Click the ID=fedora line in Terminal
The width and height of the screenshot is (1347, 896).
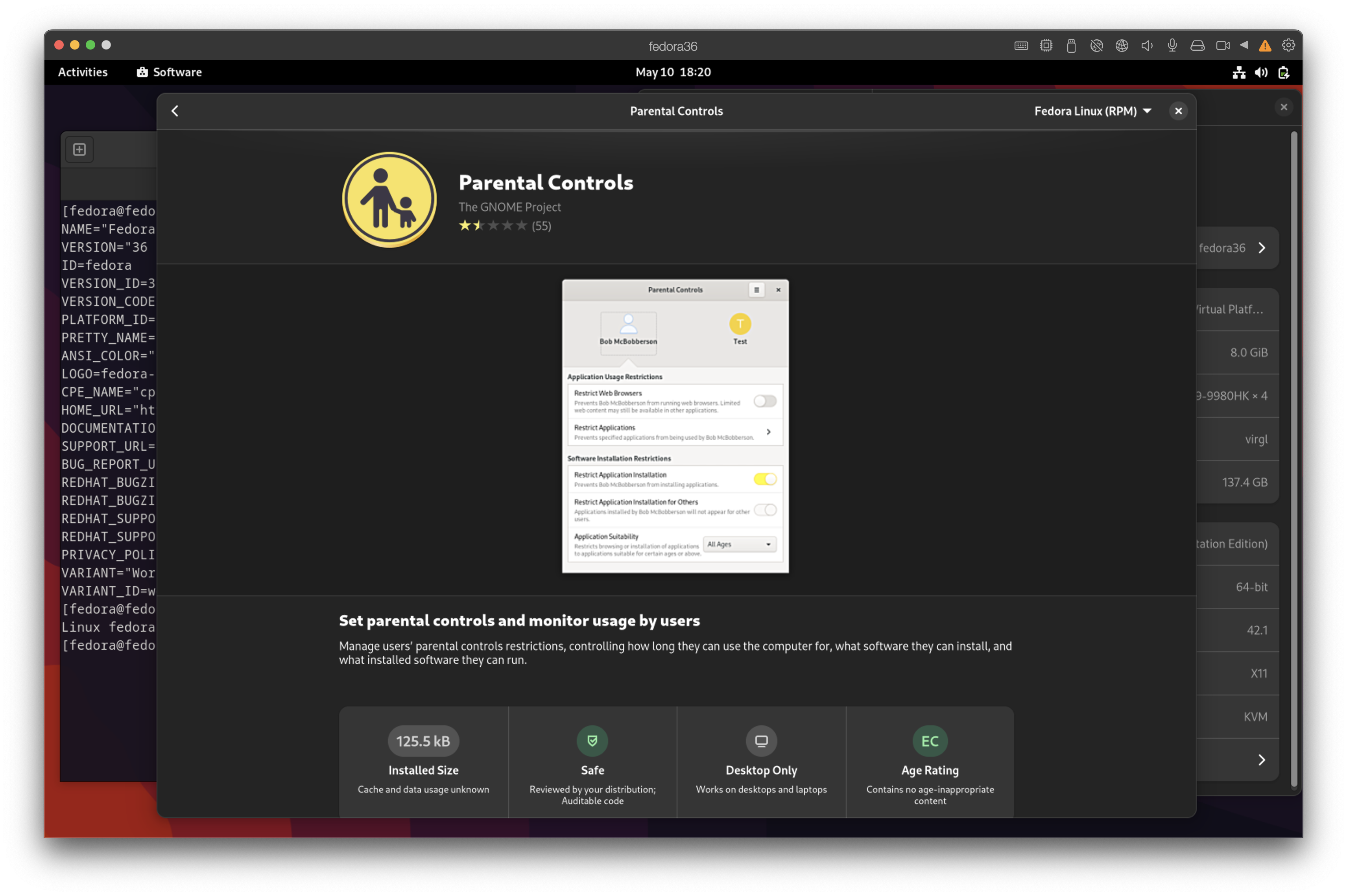pos(97,266)
